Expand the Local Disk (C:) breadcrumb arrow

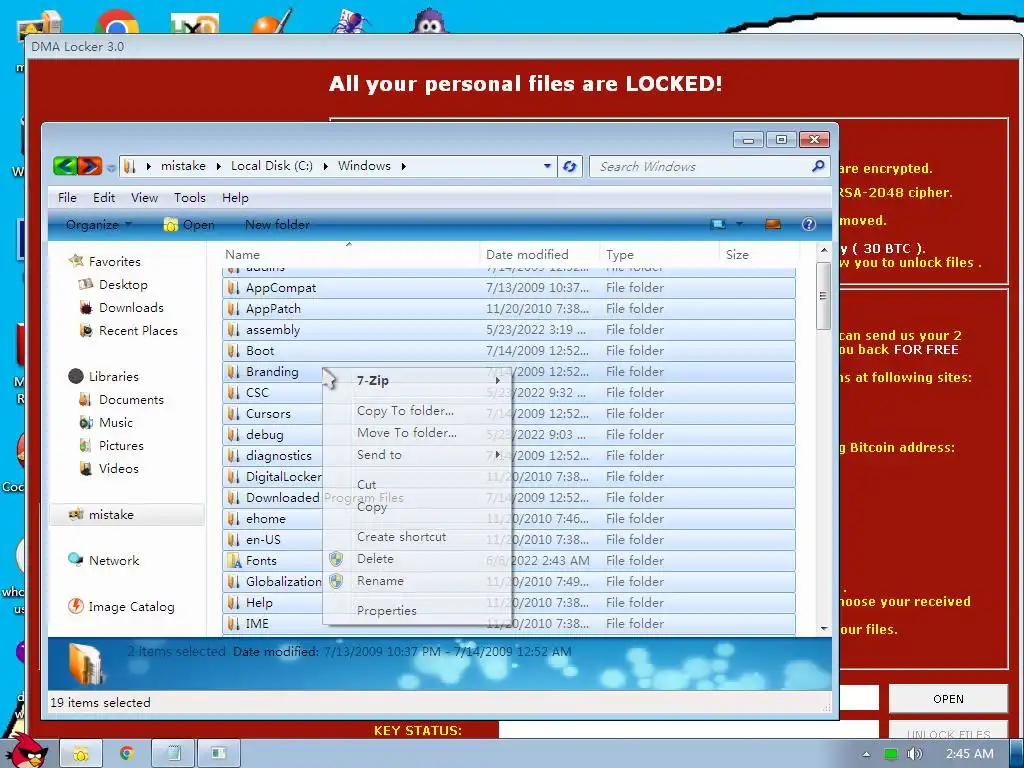coord(325,167)
